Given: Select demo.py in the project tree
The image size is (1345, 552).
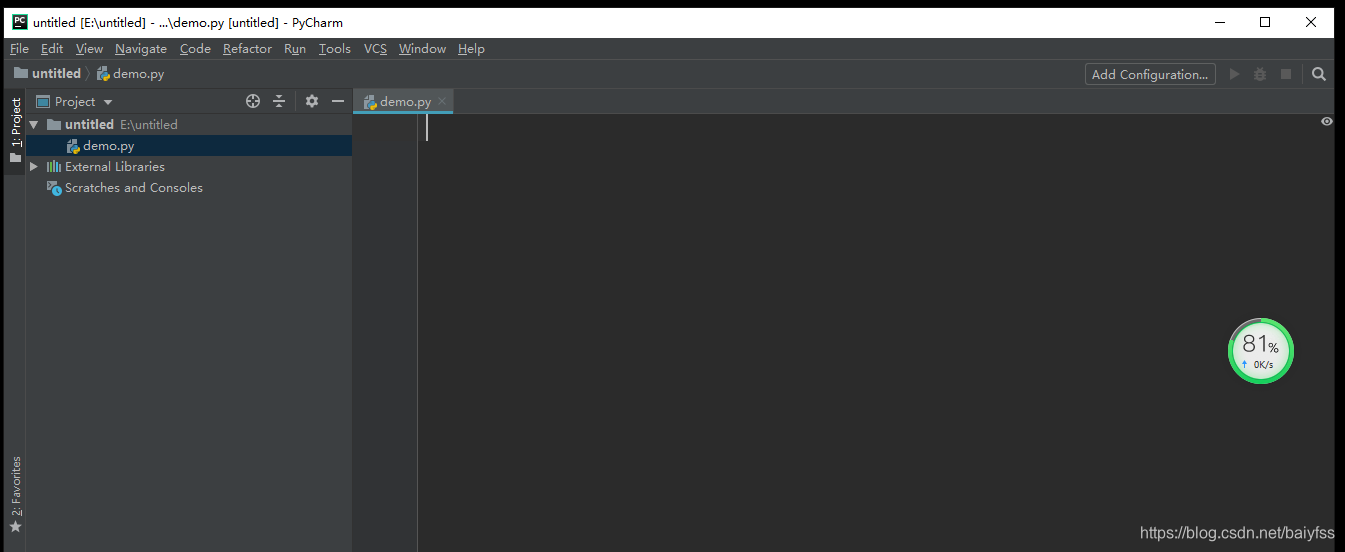Looking at the screenshot, I should tap(189, 146).
